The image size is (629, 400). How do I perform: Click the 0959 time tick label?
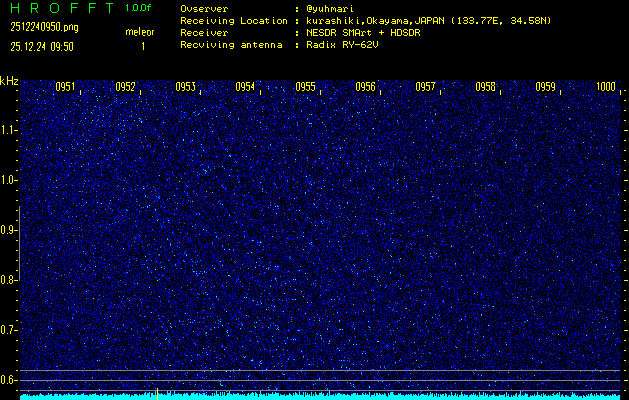(x=546, y=88)
